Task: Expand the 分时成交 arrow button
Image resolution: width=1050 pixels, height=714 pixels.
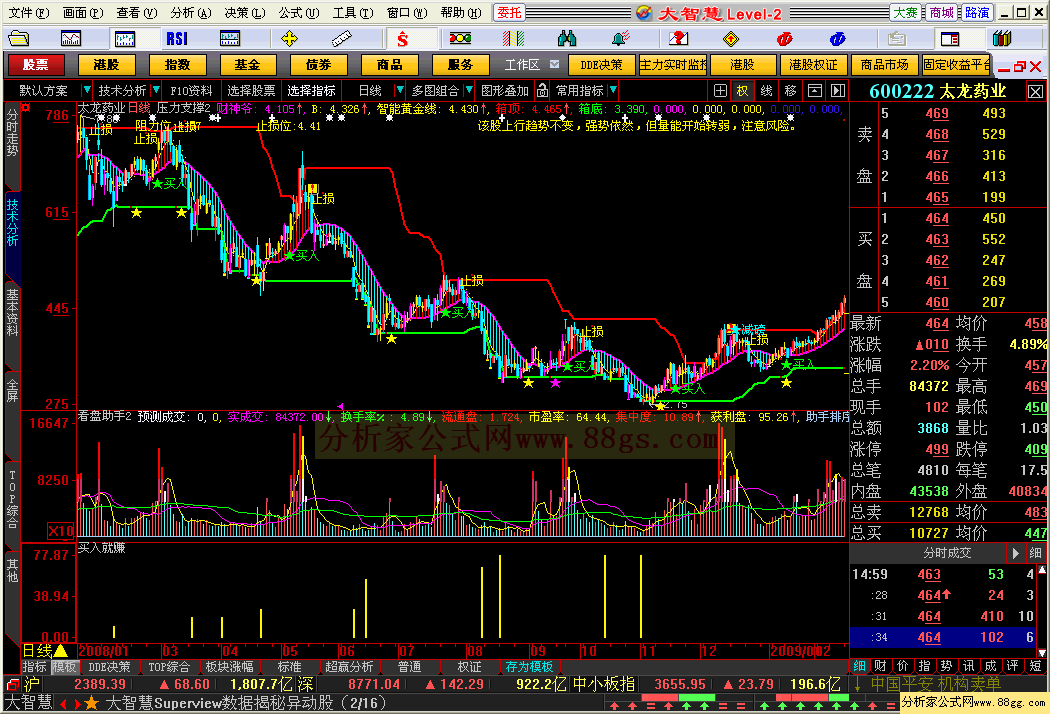Action: click(x=1016, y=553)
